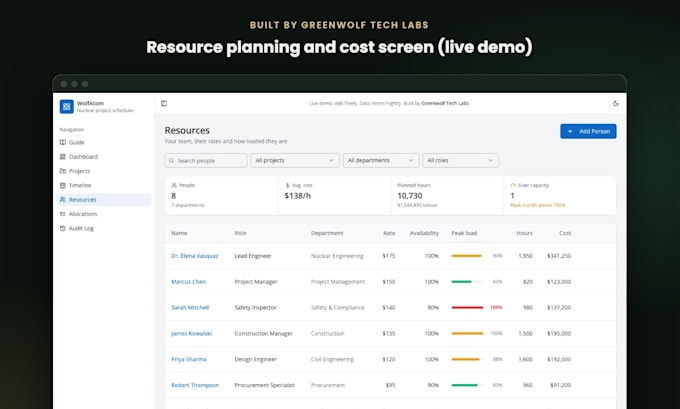The image size is (680, 409).
Task: Go to Projects in navigation
Action: pyautogui.click(x=104, y=171)
